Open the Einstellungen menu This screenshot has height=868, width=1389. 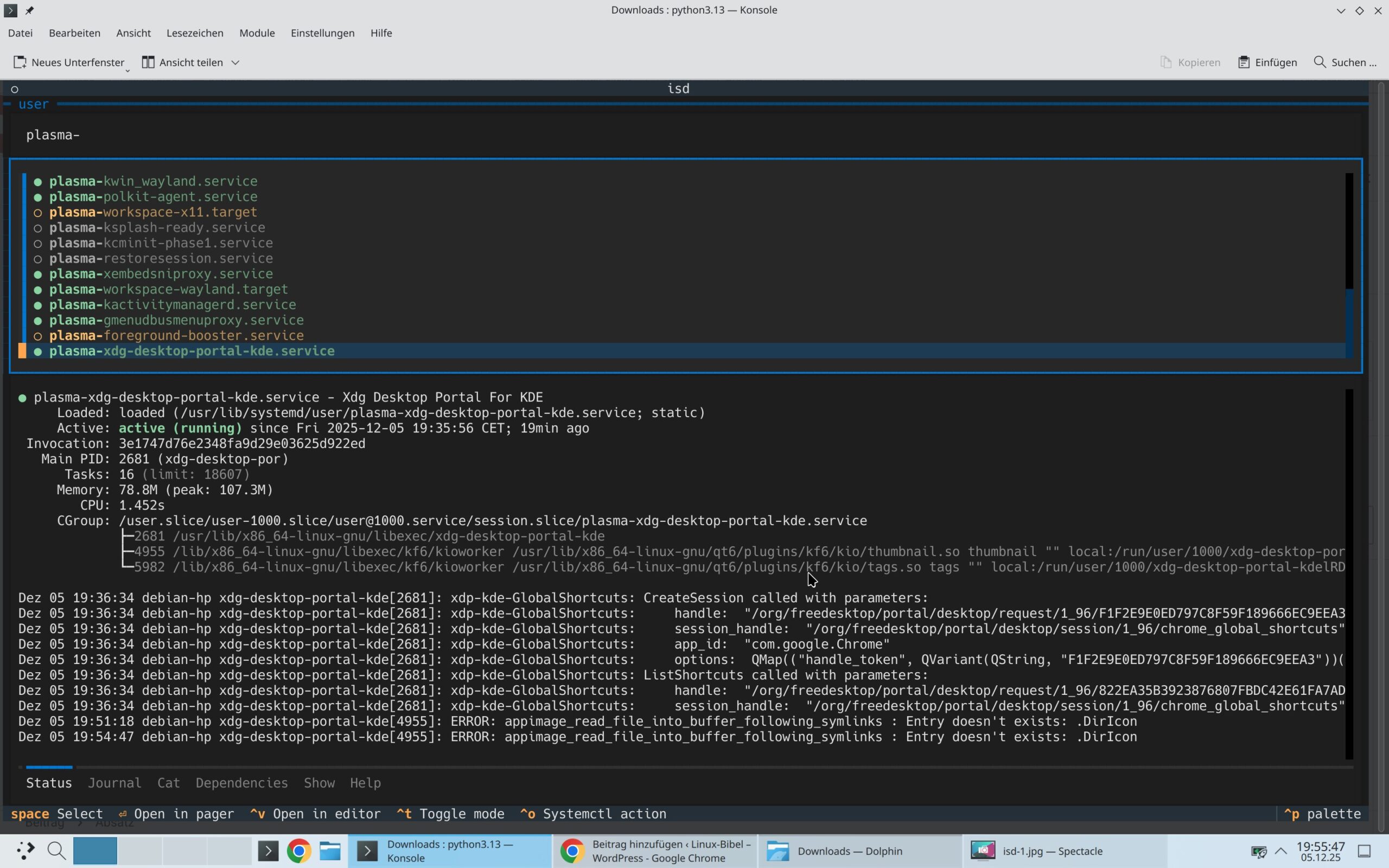[322, 33]
